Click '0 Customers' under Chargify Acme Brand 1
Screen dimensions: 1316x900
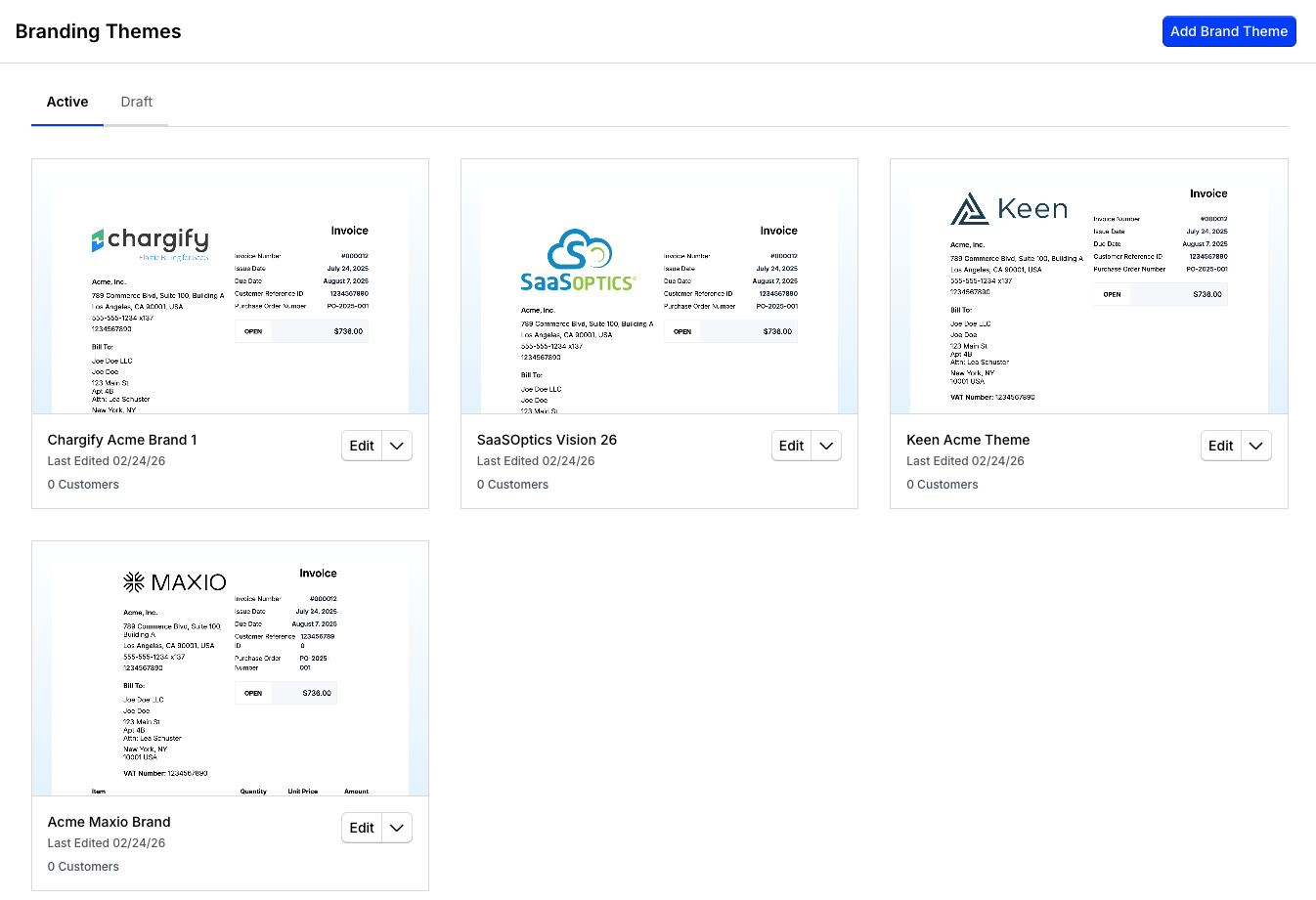coord(83,485)
